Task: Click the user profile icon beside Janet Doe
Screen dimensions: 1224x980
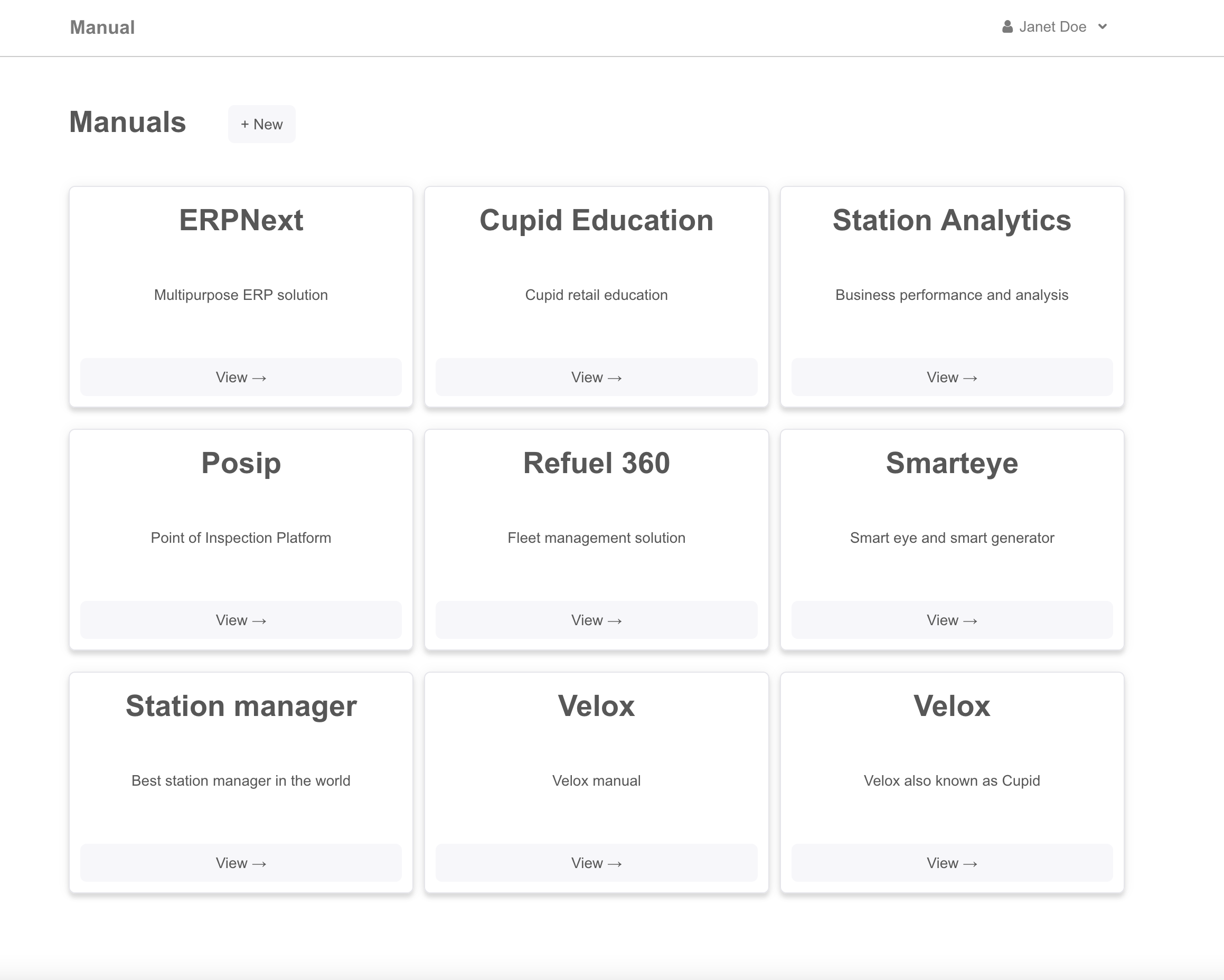Action: pyautogui.click(x=1007, y=27)
